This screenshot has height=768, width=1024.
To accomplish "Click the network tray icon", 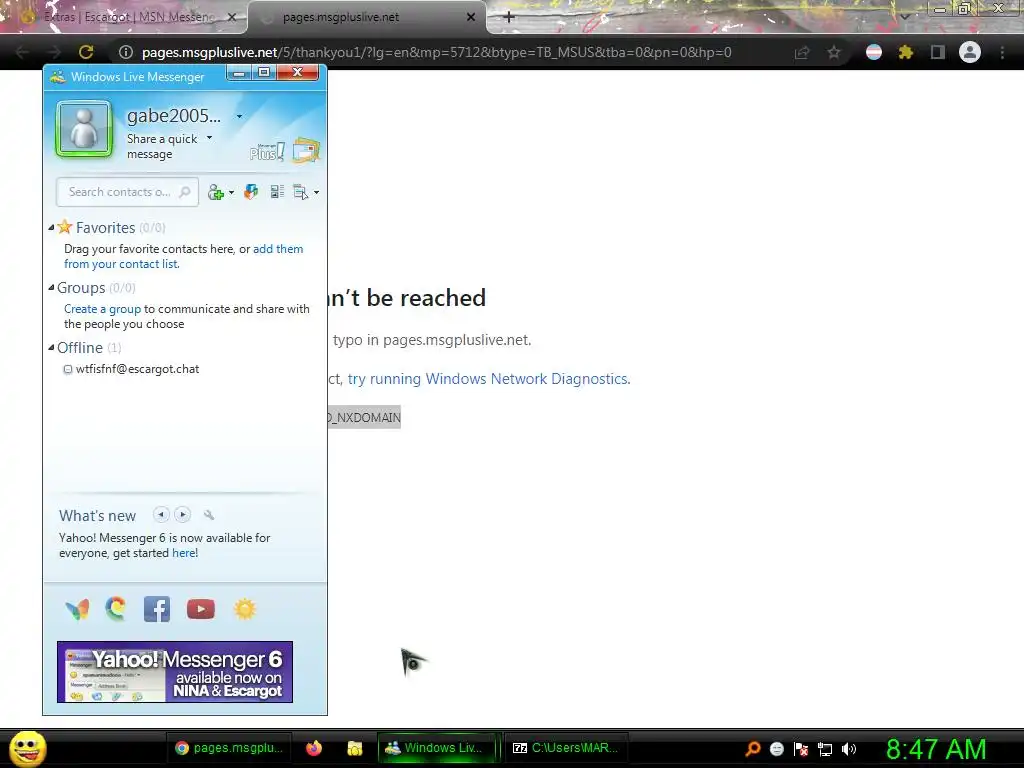I will (825, 749).
